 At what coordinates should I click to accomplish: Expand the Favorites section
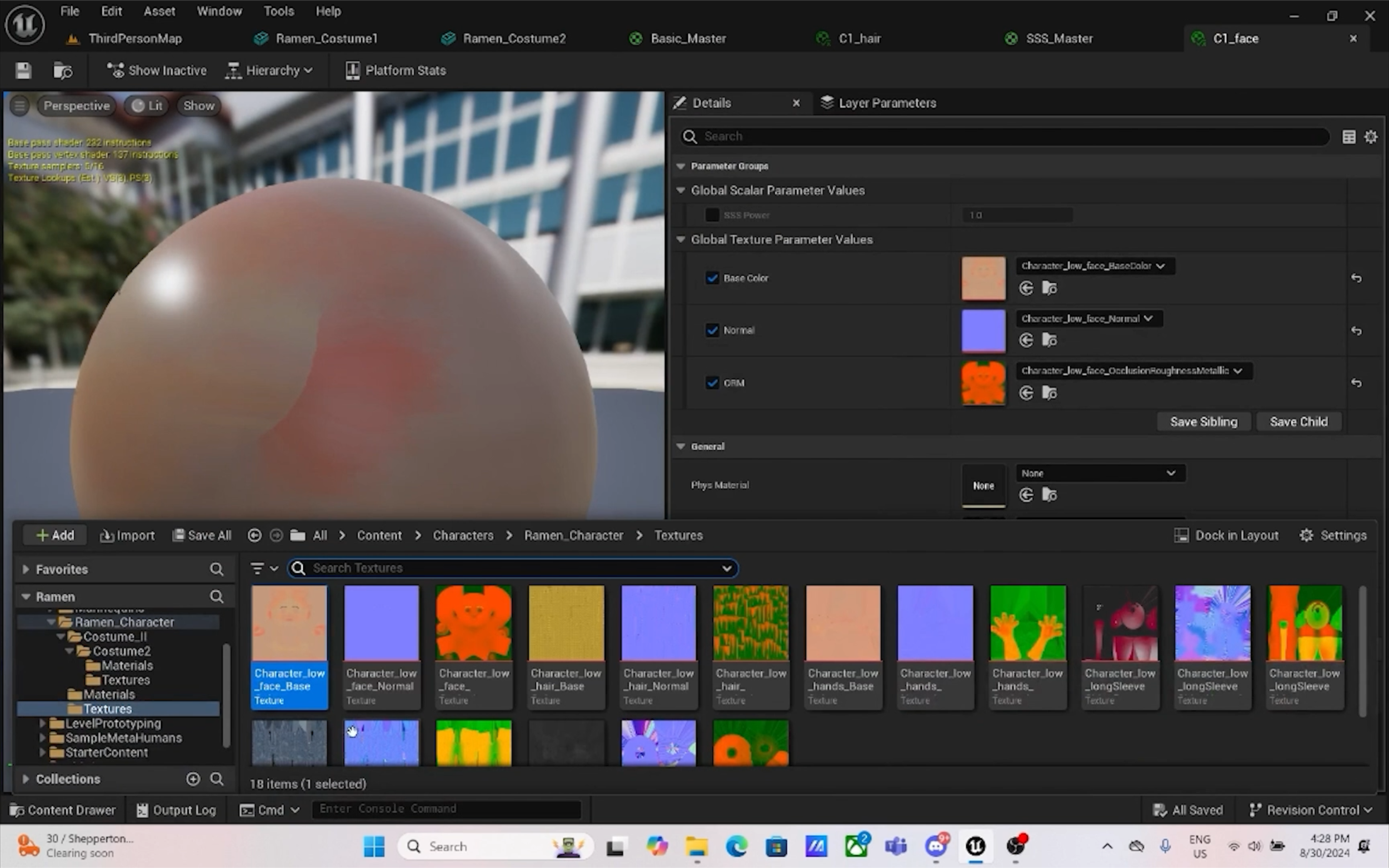26,569
